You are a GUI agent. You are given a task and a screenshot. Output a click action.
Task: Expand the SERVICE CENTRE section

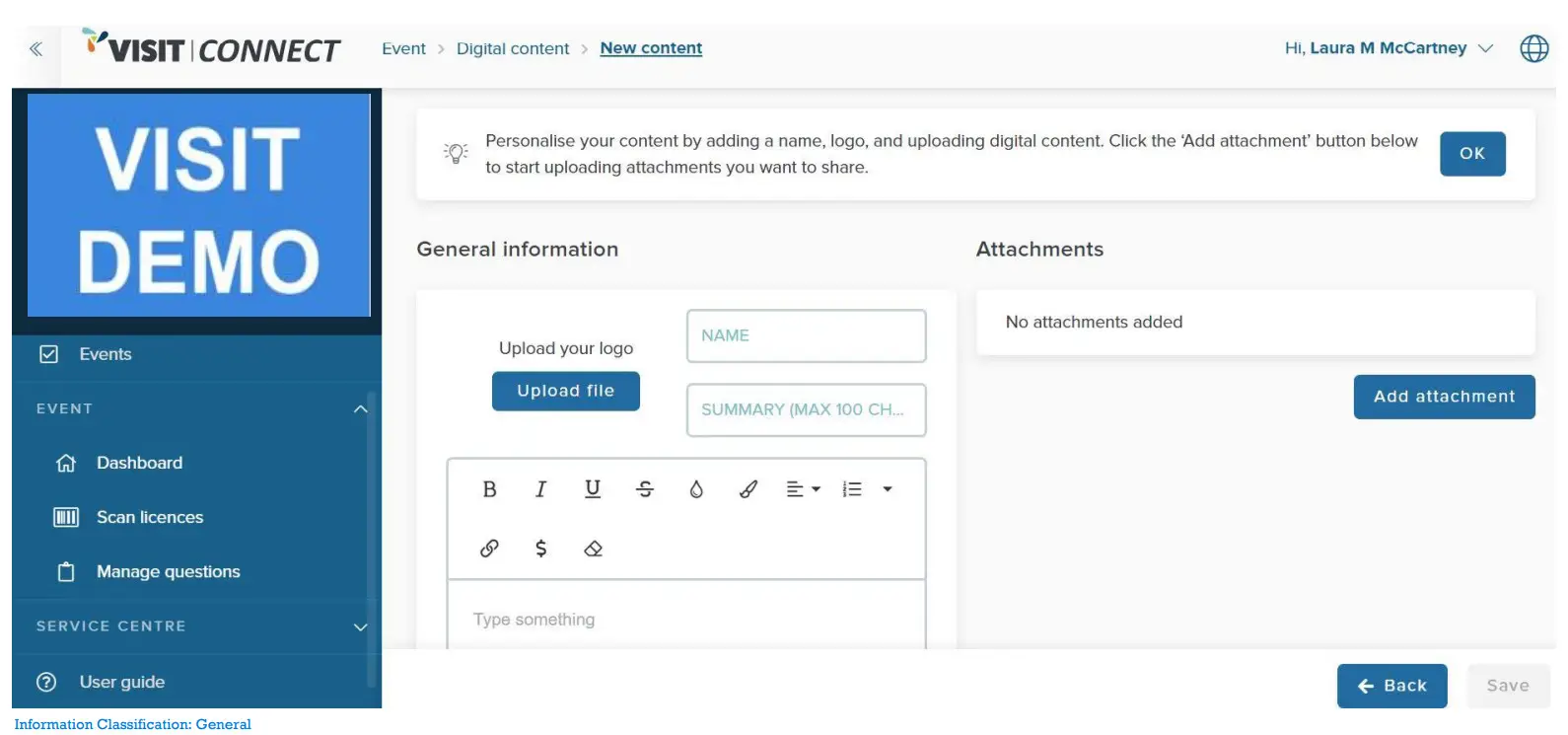pyautogui.click(x=360, y=626)
